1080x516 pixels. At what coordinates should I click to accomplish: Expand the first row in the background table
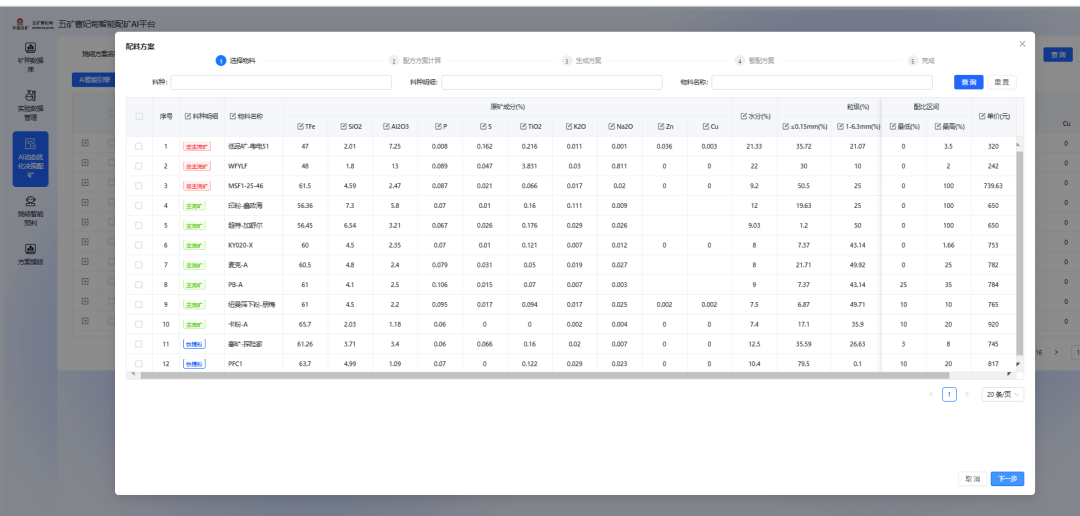[85, 143]
